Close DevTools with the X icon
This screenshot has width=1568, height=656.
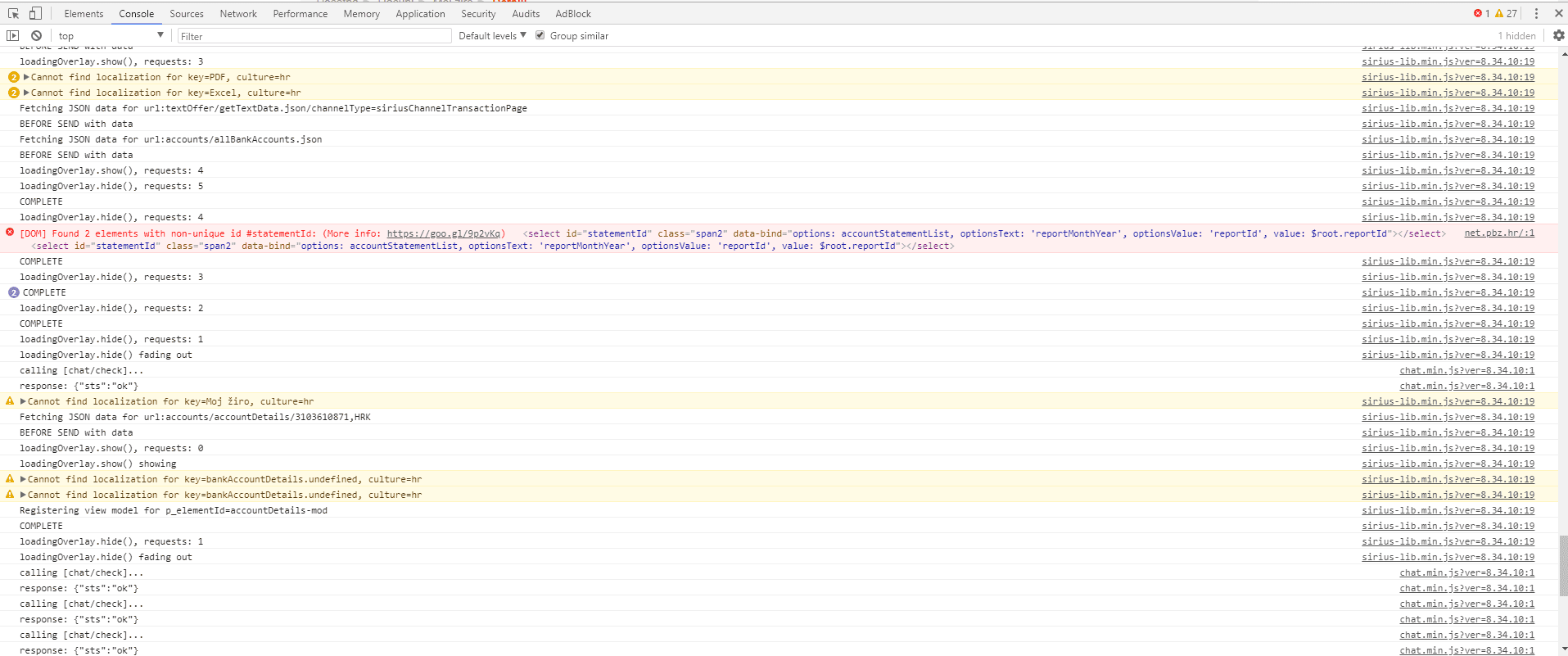click(x=1558, y=14)
